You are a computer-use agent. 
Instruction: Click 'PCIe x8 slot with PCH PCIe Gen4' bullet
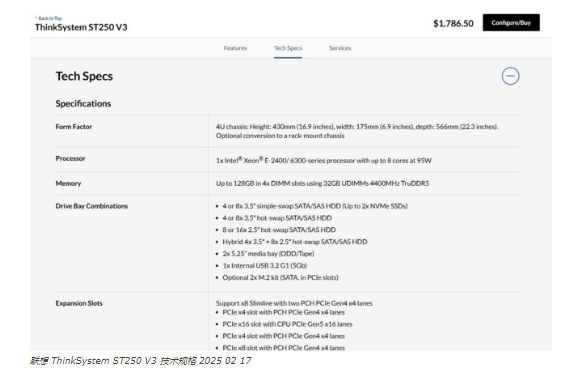point(284,348)
